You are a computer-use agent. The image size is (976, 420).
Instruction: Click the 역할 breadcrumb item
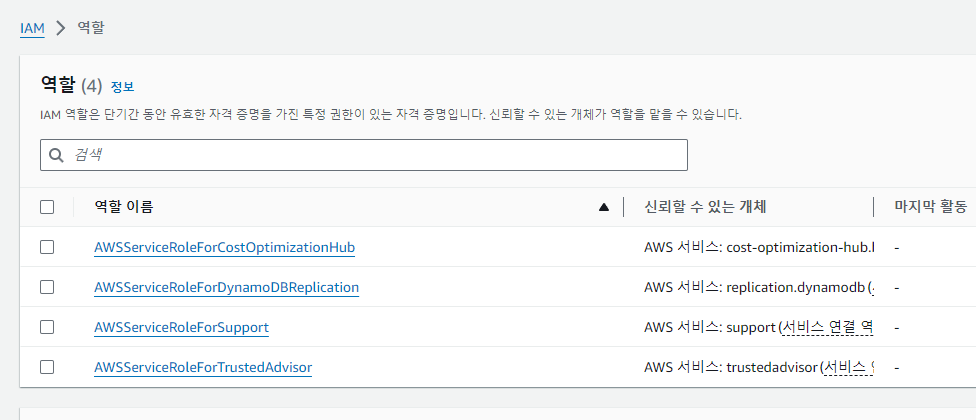[91, 28]
